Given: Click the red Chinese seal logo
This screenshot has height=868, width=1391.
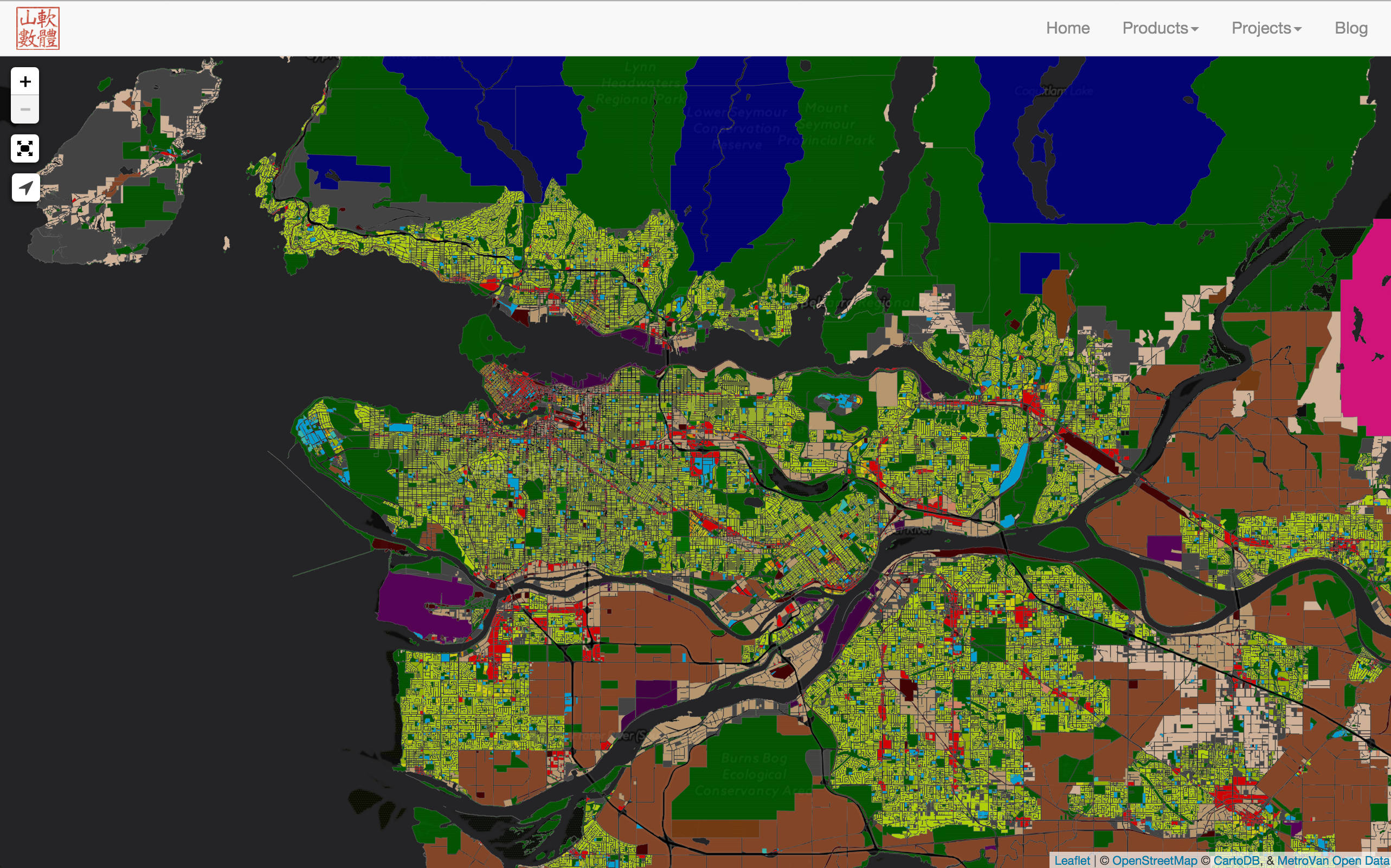Looking at the screenshot, I should tap(38, 28).
